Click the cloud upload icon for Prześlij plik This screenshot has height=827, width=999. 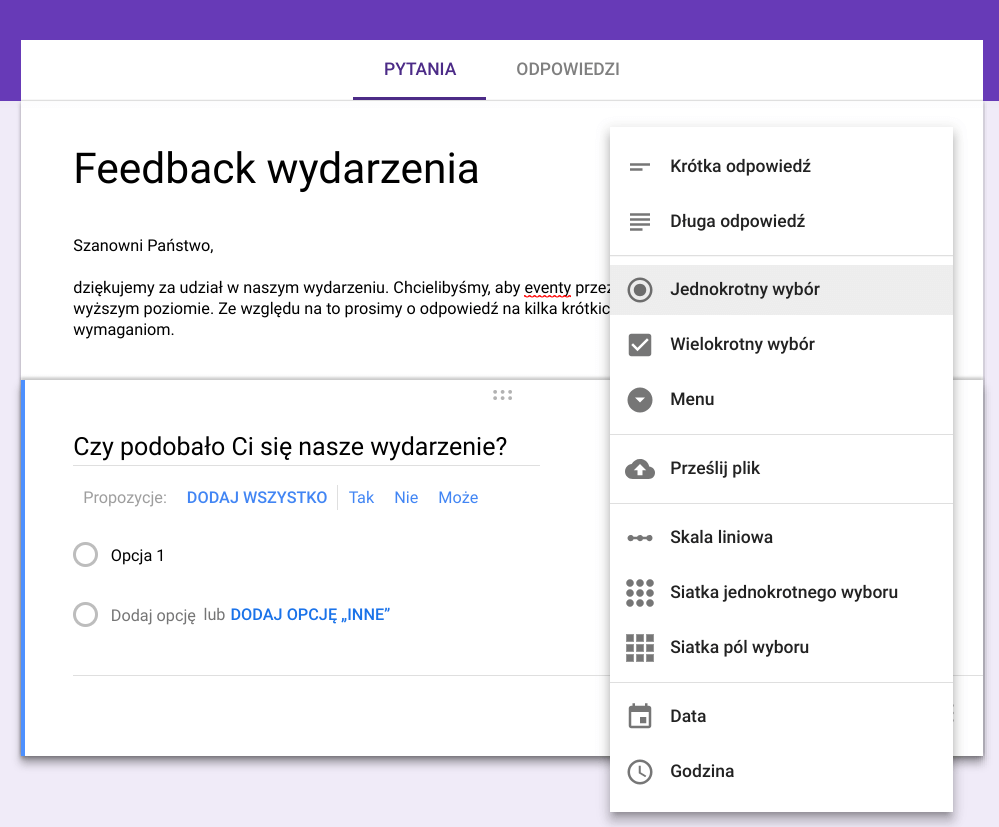640,469
